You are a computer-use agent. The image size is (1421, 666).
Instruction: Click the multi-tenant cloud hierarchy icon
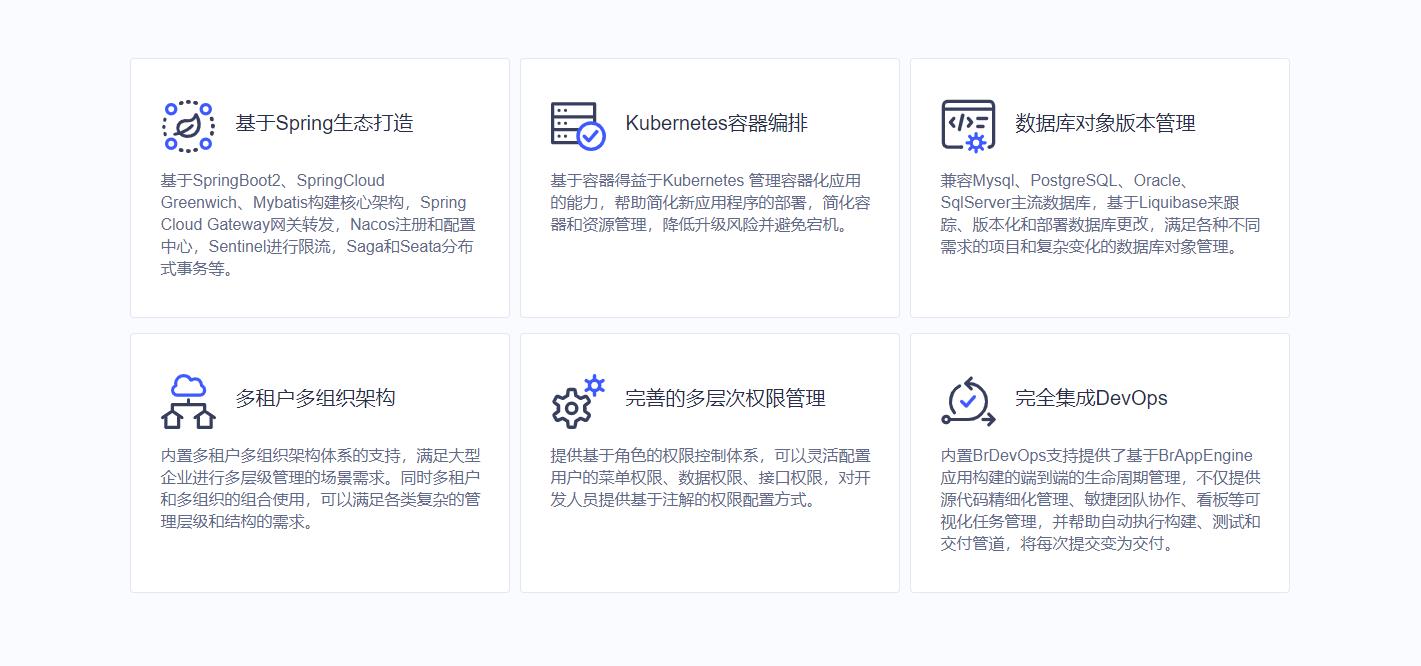click(x=188, y=401)
